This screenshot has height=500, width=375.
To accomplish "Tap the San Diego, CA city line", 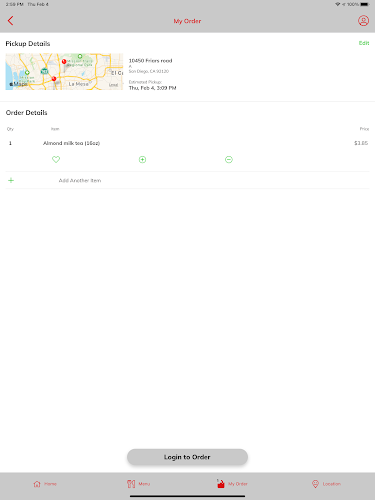I will [149, 71].
